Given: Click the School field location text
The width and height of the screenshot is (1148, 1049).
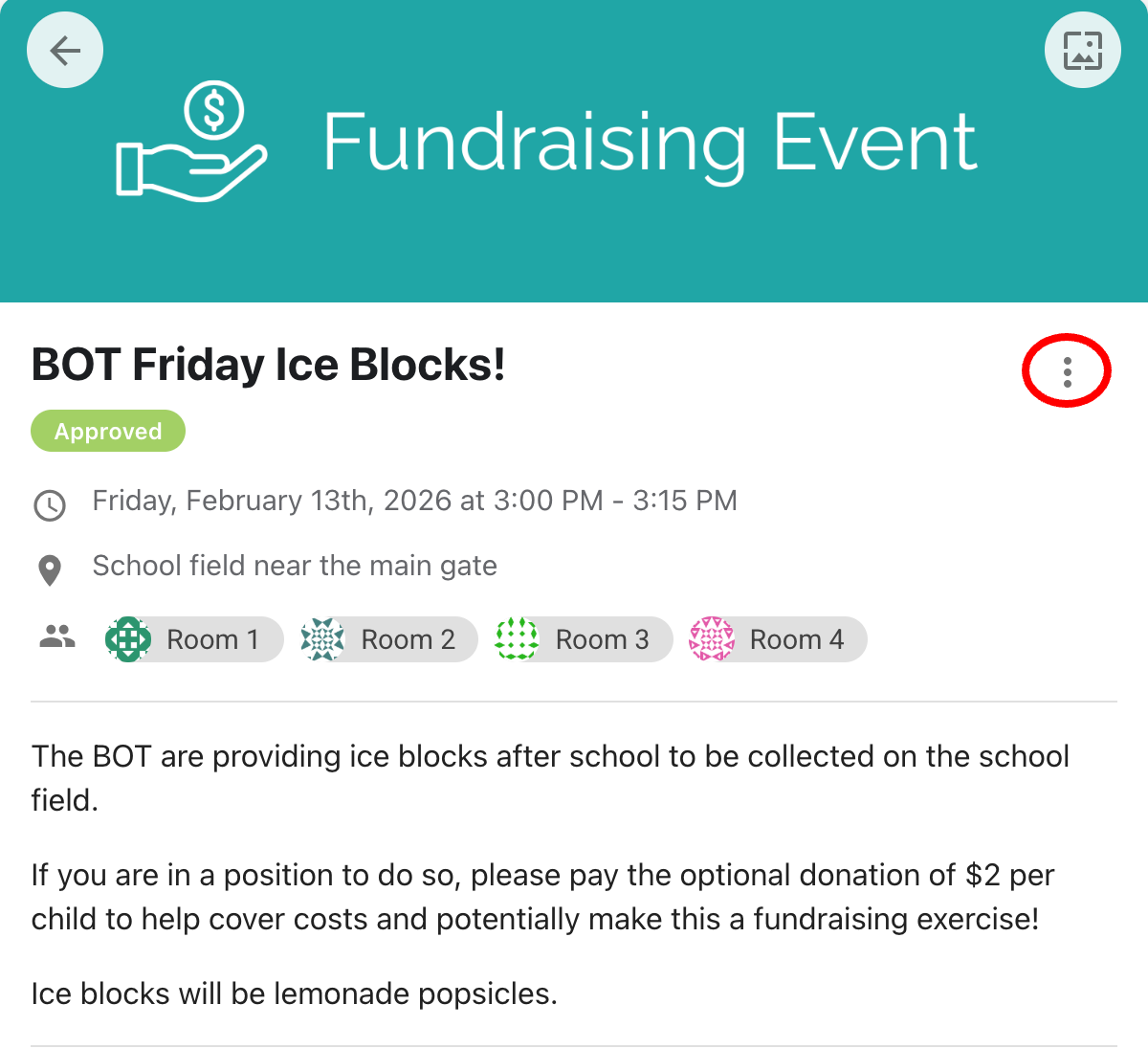Looking at the screenshot, I should (x=295, y=566).
